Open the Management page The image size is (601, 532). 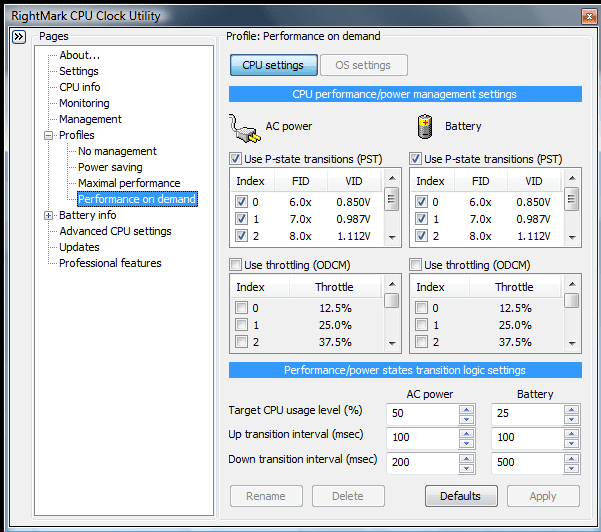click(90, 119)
